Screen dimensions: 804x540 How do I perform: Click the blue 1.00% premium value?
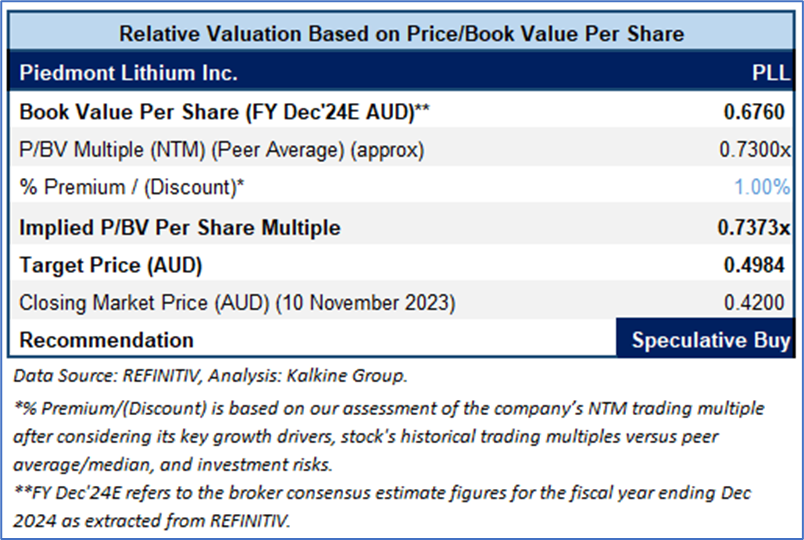tap(763, 187)
